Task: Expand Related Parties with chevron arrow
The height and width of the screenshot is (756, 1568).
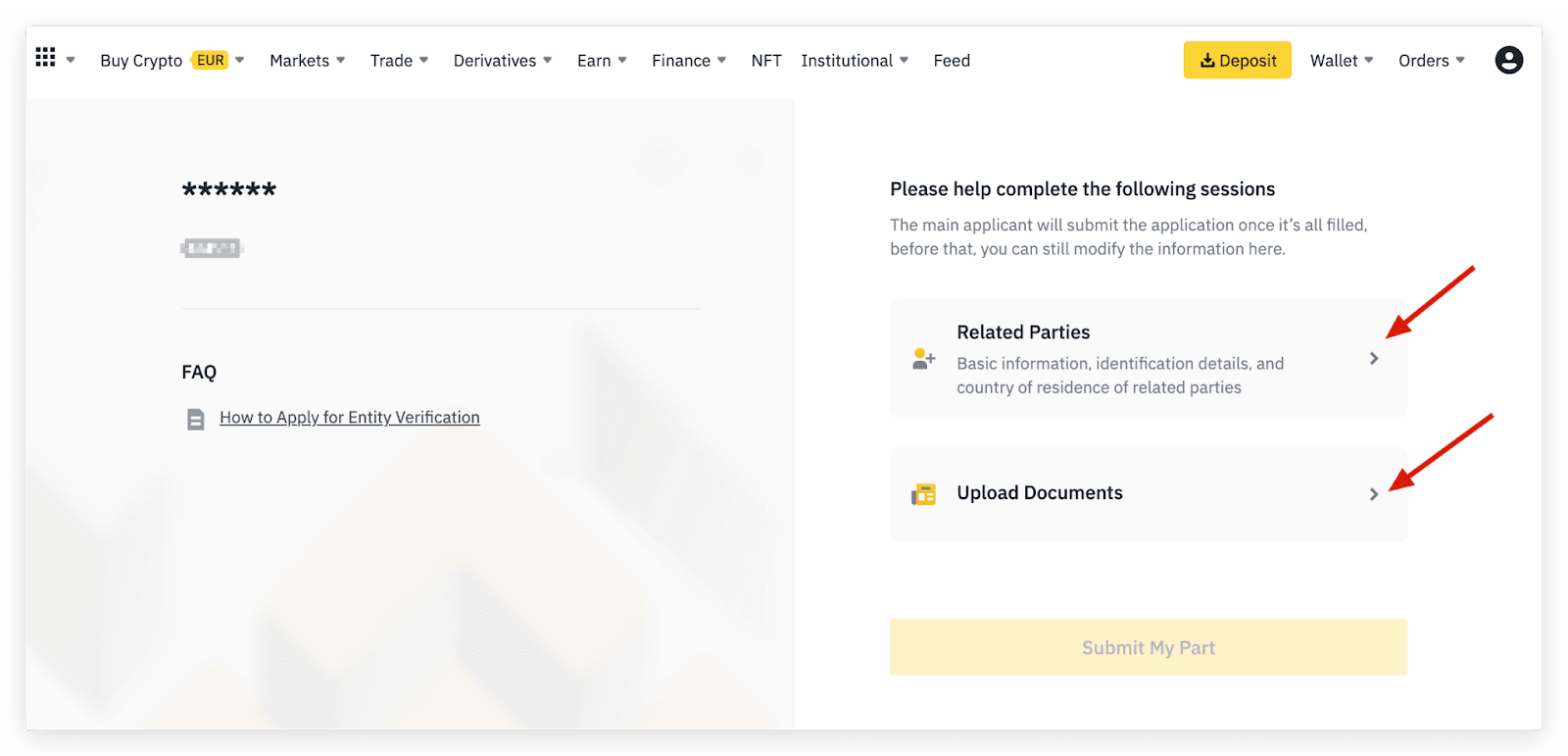Action: tap(1374, 359)
